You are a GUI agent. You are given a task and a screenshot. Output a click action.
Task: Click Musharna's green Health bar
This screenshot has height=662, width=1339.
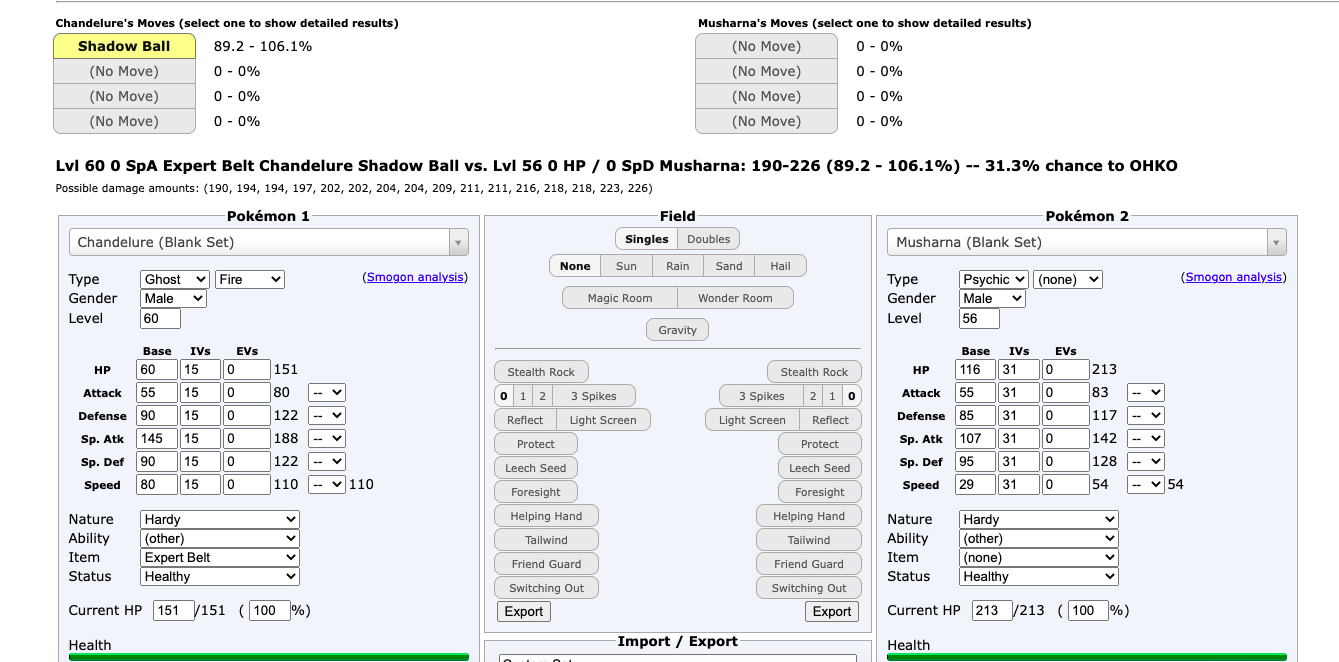[x=1087, y=657]
